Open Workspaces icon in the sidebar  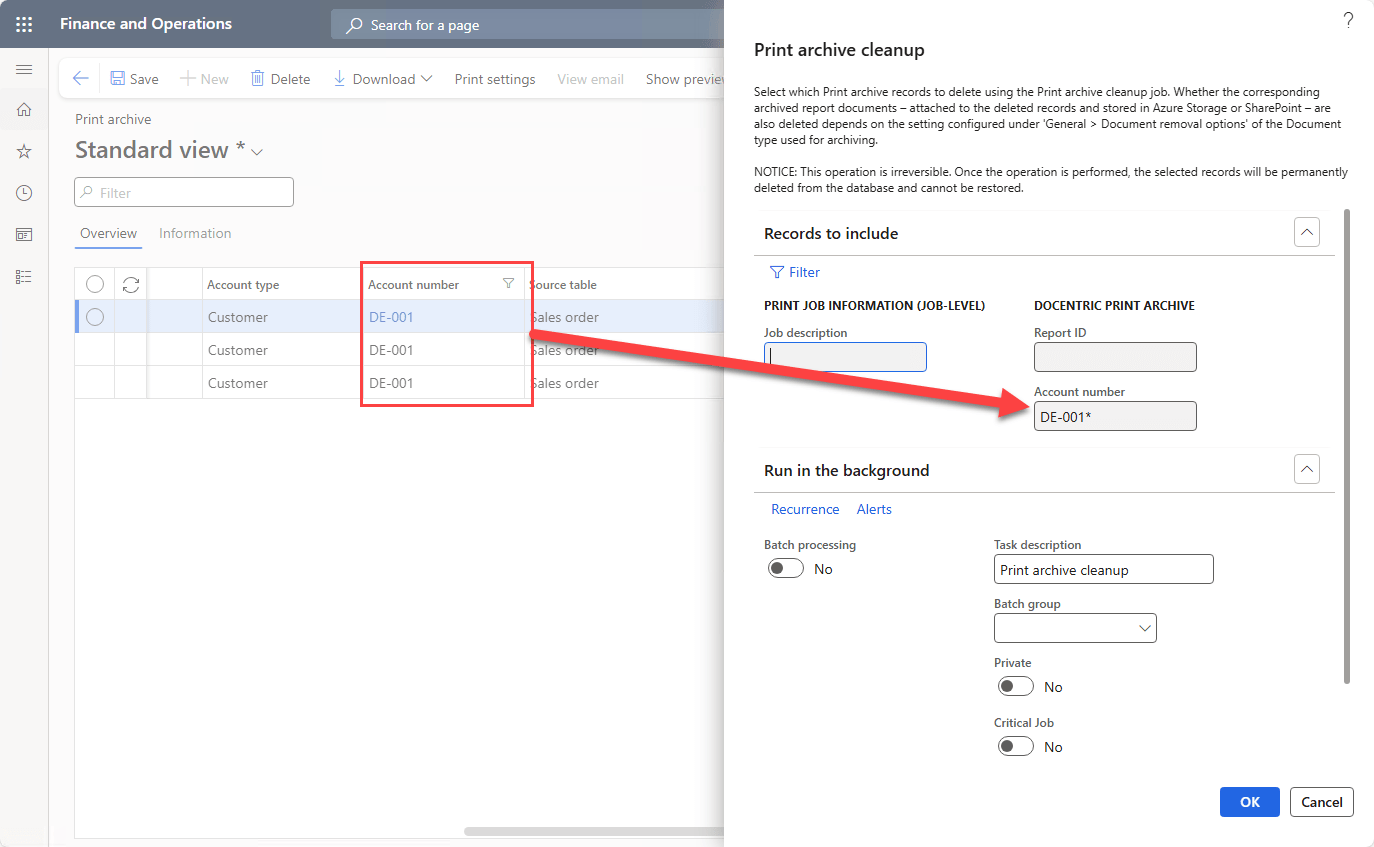24,234
